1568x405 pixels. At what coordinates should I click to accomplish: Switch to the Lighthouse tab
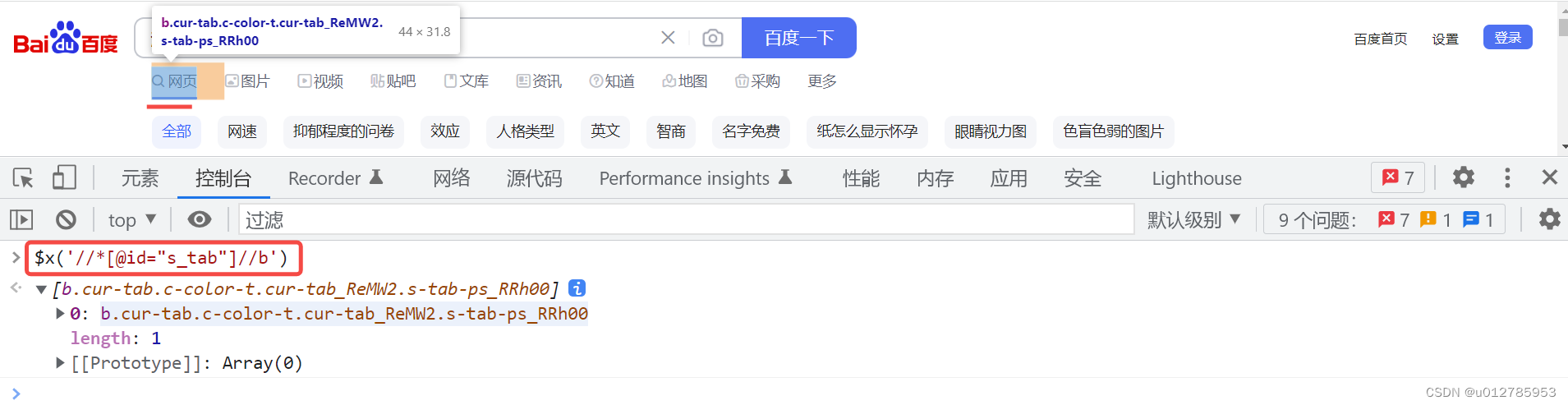(1197, 178)
